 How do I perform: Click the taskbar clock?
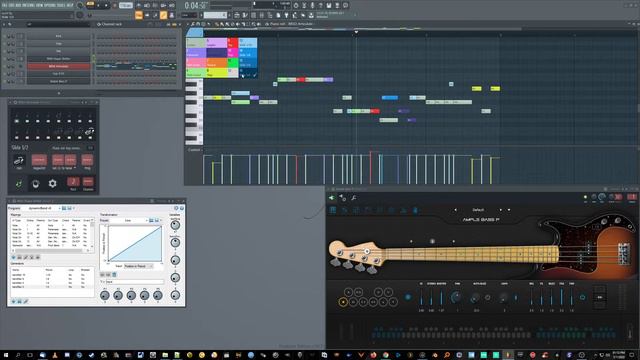(619, 355)
